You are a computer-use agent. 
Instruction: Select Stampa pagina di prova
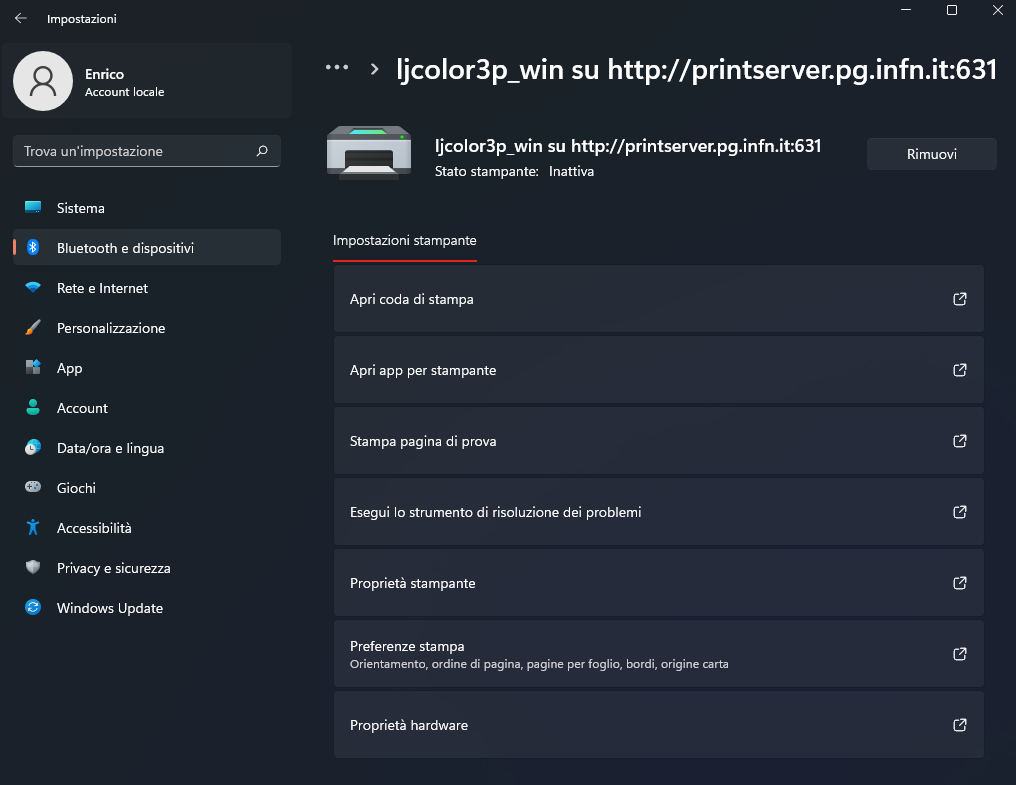[658, 441]
